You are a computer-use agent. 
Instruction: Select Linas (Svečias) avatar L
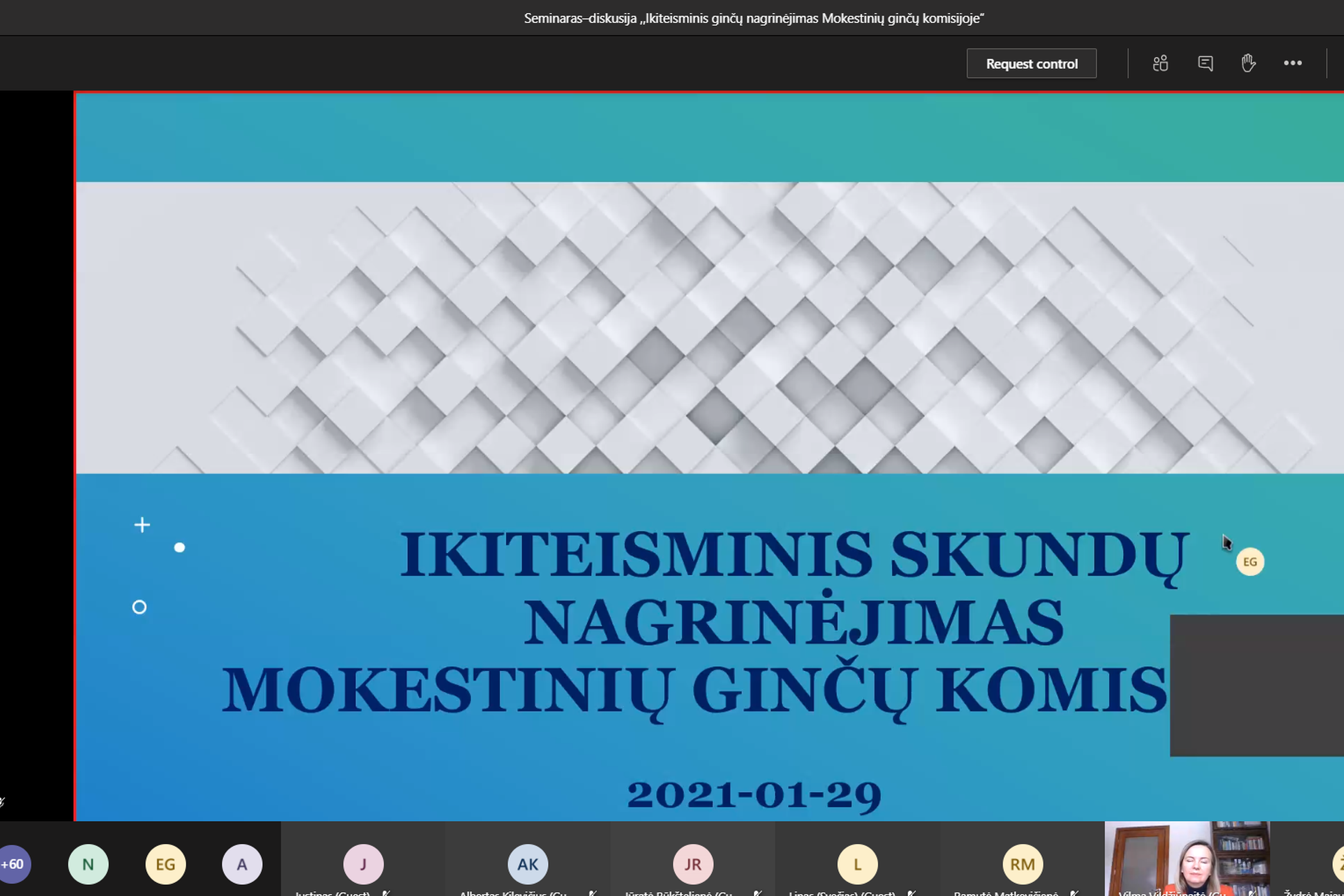pyautogui.click(x=858, y=864)
